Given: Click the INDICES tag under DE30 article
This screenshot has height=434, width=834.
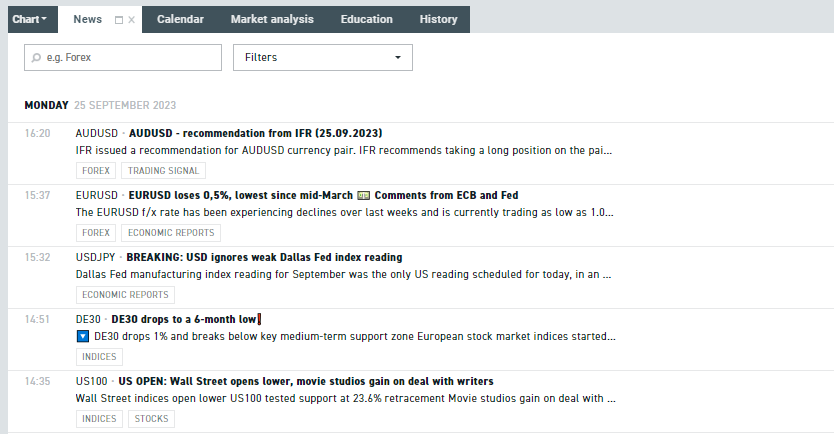Looking at the screenshot, I should tap(99, 357).
